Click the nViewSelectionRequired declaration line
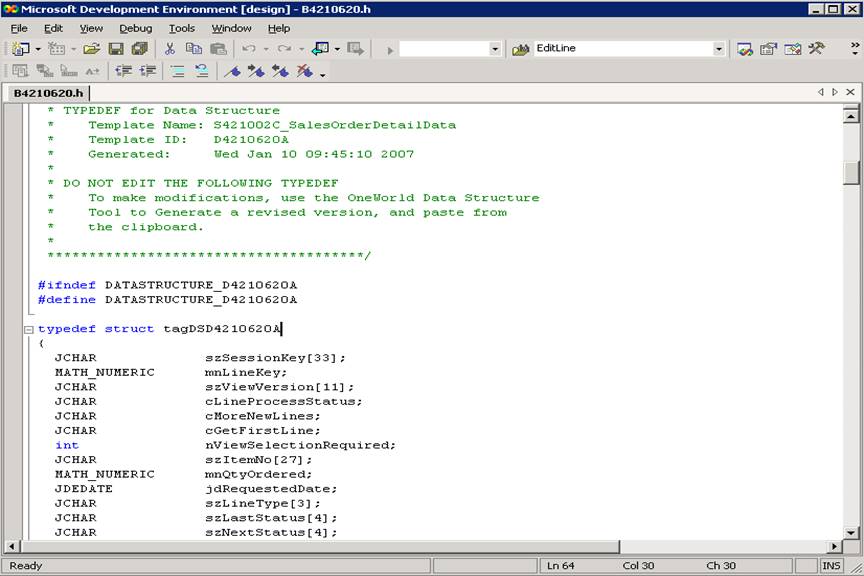Image resolution: width=864 pixels, height=576 pixels. [225, 445]
